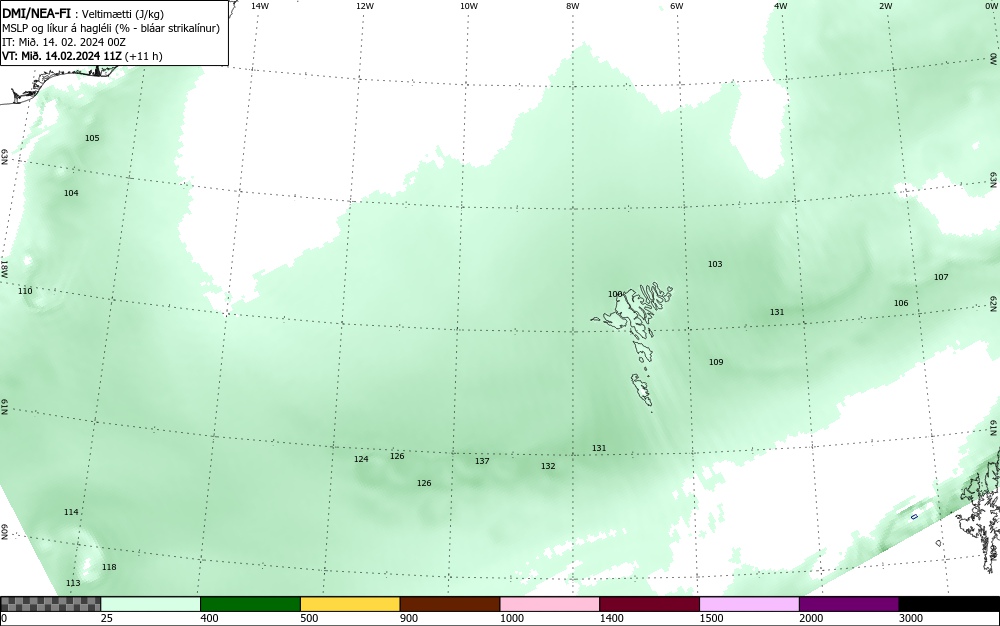Click the 12W longitude label

point(365,6)
